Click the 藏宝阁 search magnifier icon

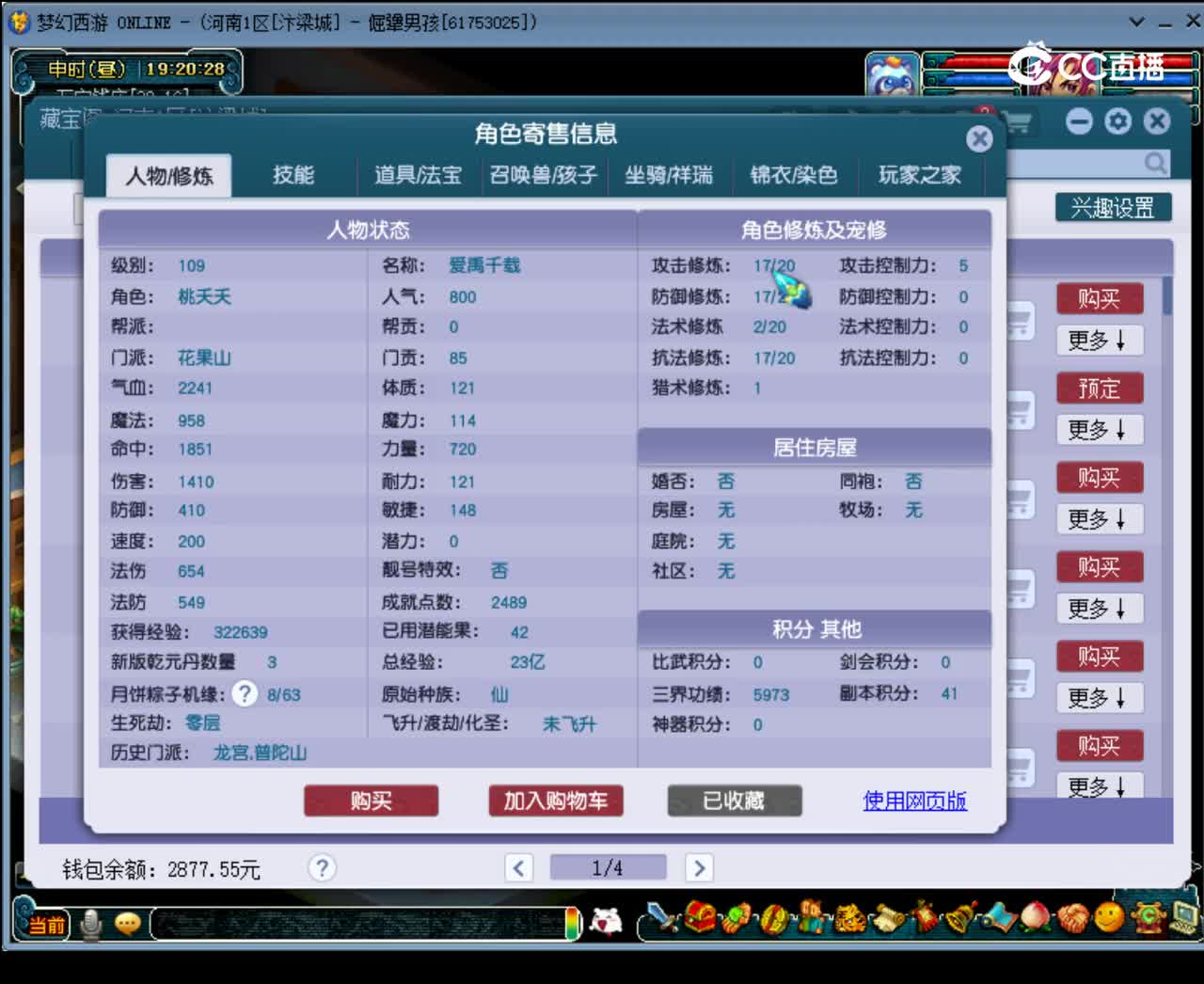pos(1155,164)
